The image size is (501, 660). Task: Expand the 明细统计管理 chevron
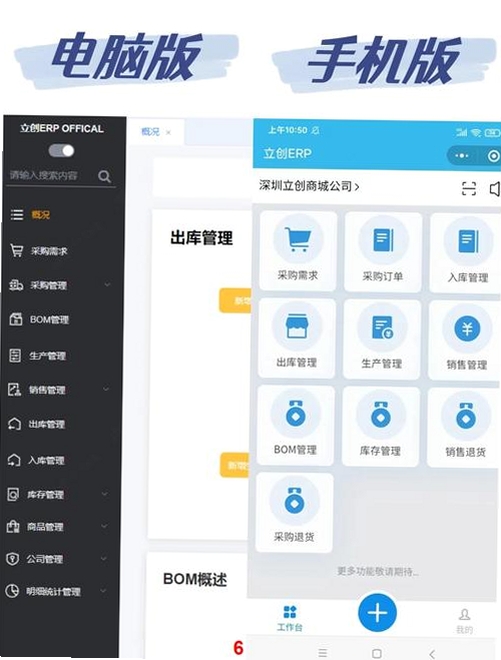click(x=103, y=591)
